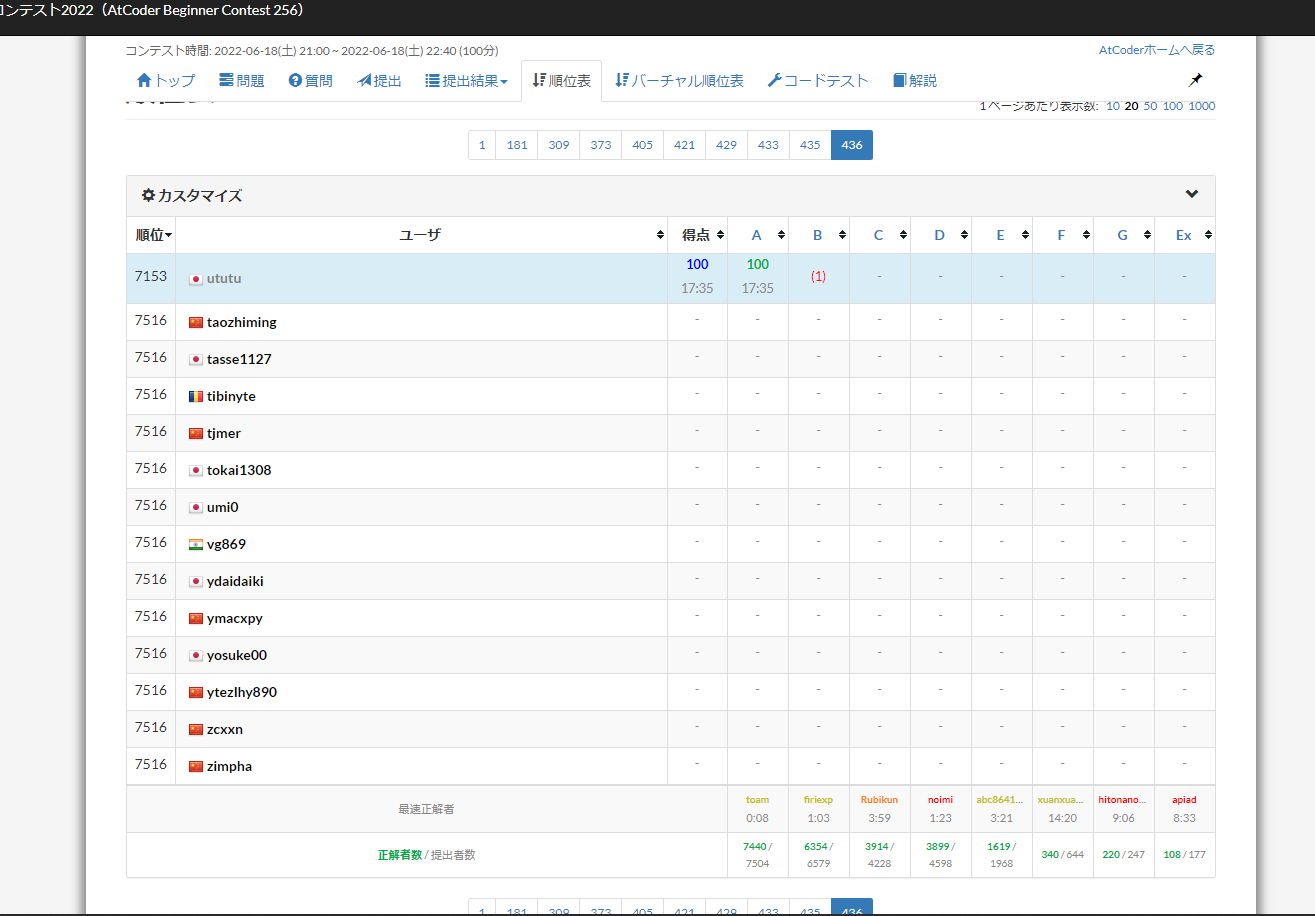Click sort arrows on ユーザ column header
The height and width of the screenshot is (916, 1315).
[x=660, y=236]
